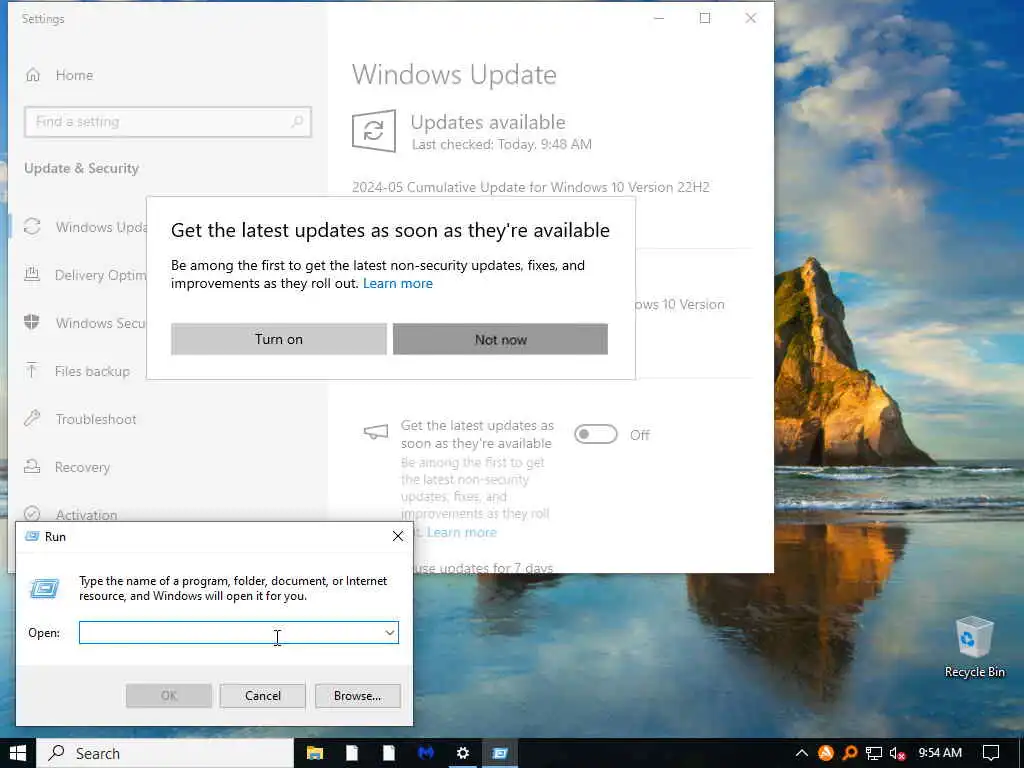Click the orange Avast tray icon
The height and width of the screenshot is (768, 1024).
click(x=826, y=753)
